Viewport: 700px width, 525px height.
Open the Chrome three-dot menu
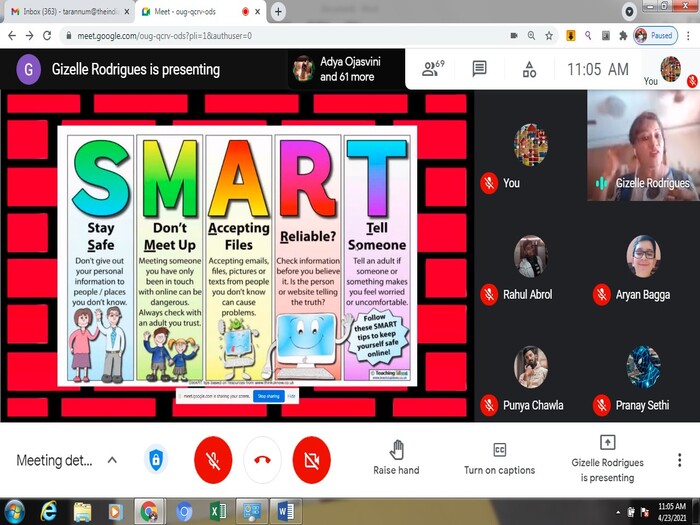[688, 36]
